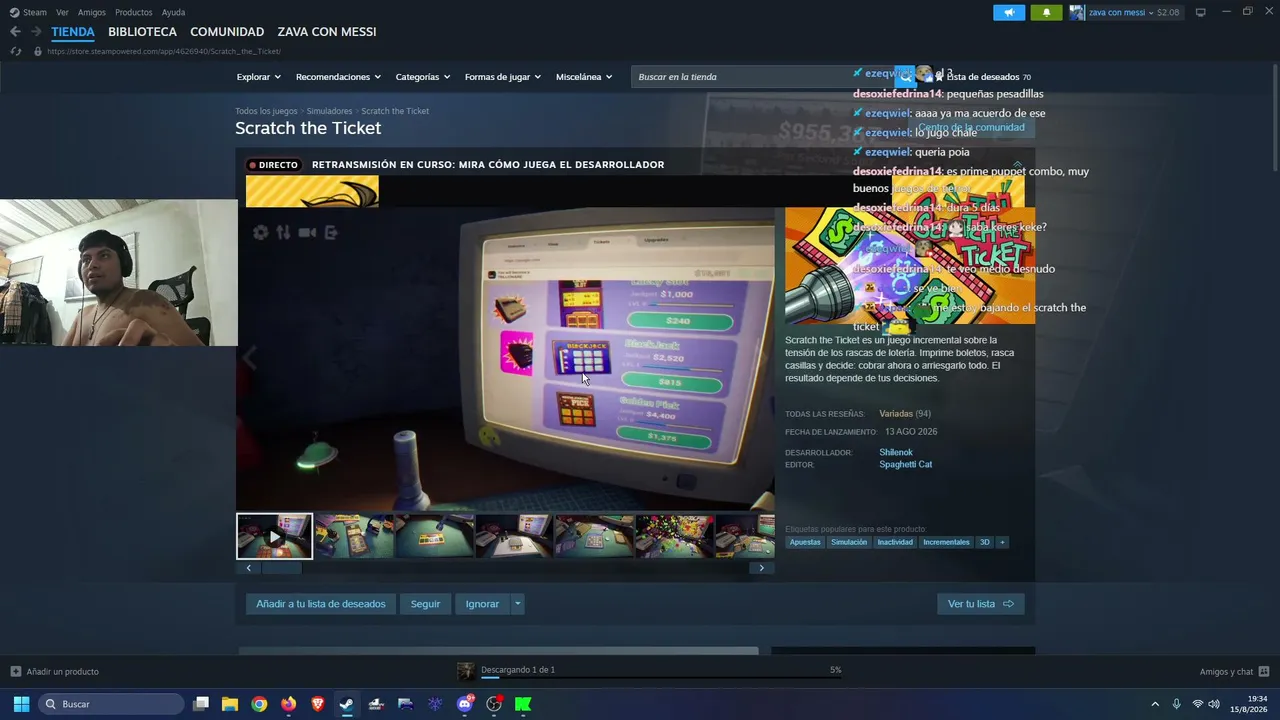
Task: Select the Incrementales tag
Action: 946,542
